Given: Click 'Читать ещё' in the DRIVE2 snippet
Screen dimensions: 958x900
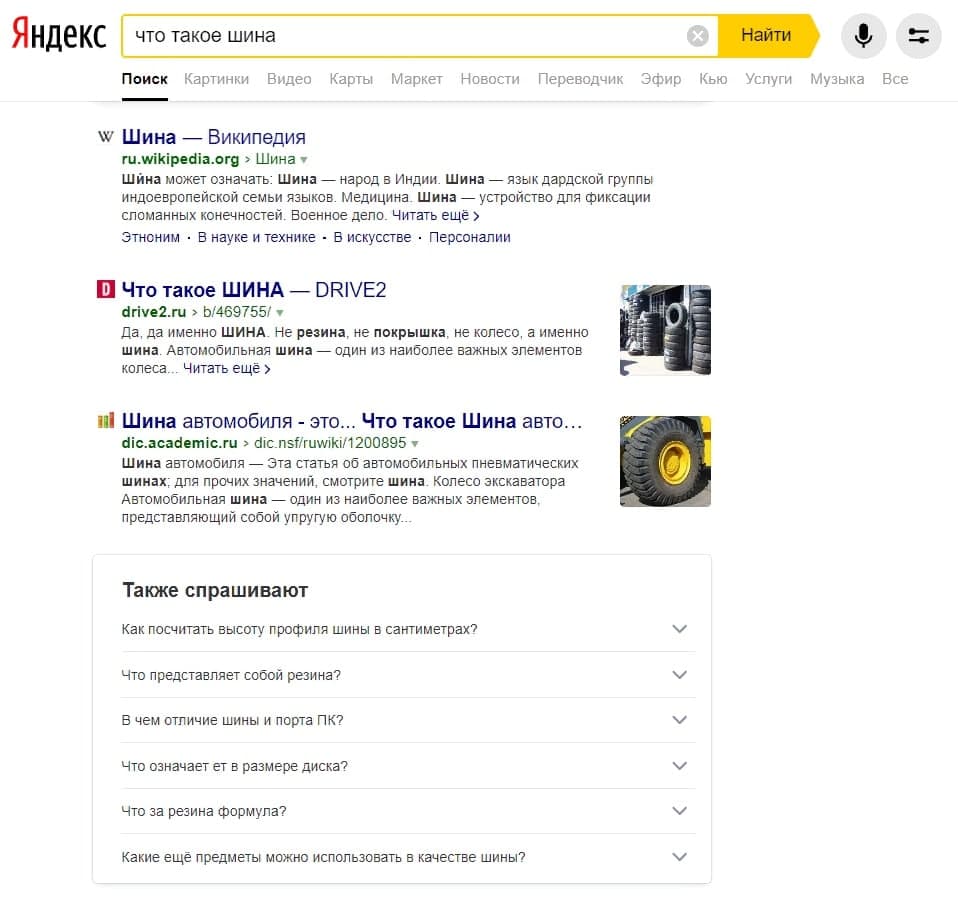Looking at the screenshot, I should click(x=227, y=368).
